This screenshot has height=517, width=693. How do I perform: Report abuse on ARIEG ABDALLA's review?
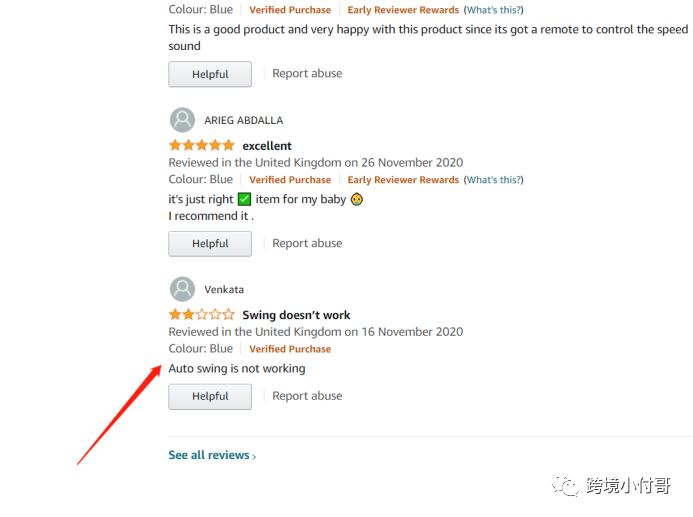(307, 243)
